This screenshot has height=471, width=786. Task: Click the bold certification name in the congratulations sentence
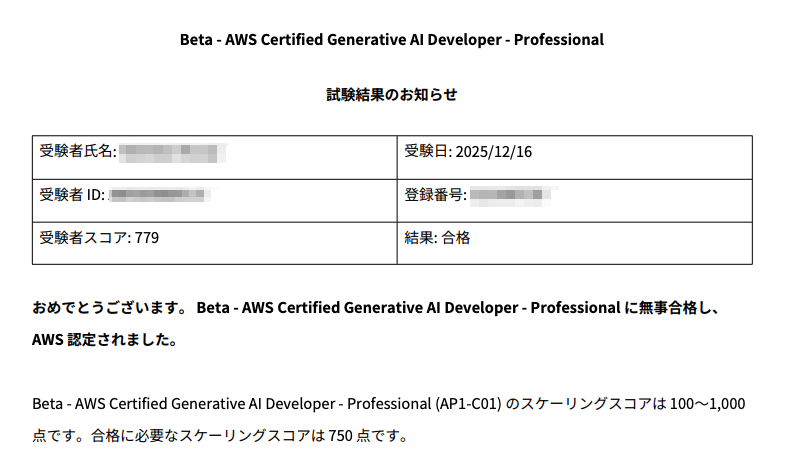(409, 307)
